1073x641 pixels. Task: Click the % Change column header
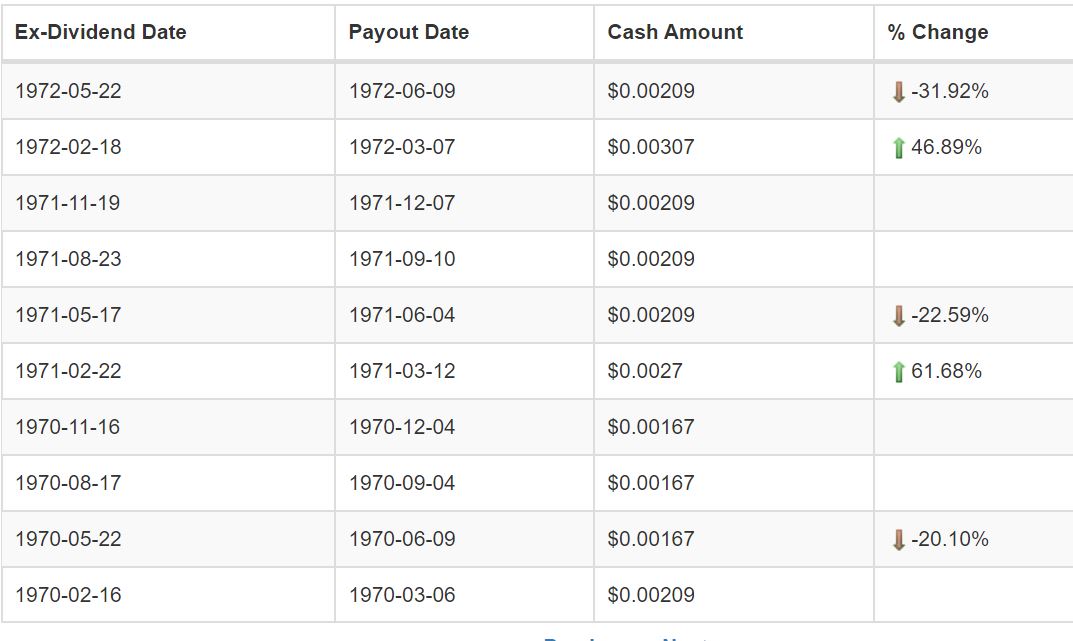[x=937, y=32]
